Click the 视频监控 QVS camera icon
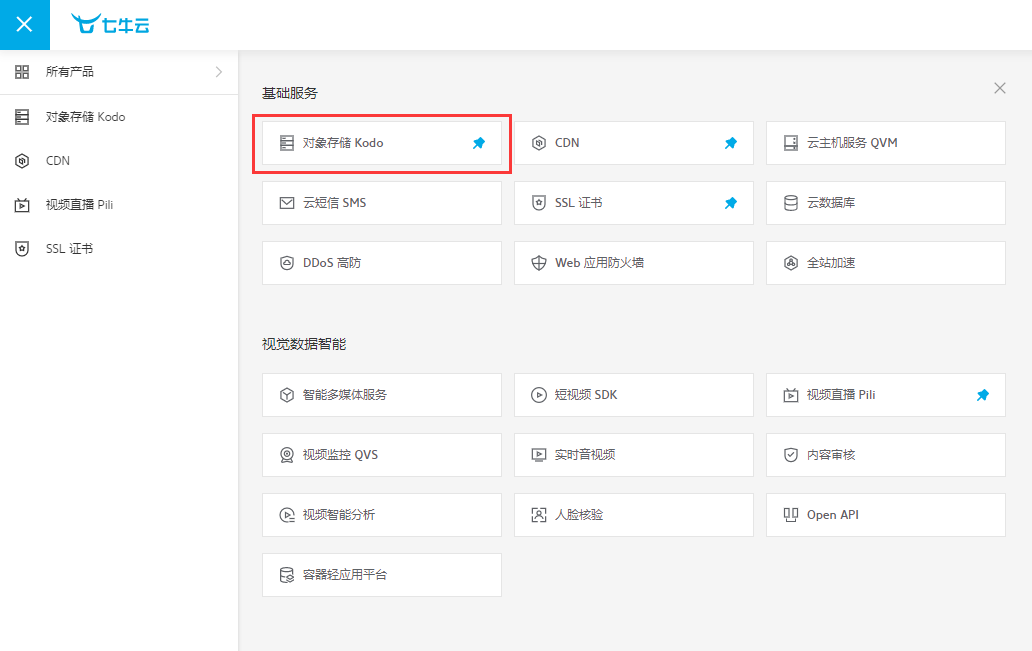This screenshot has height=651, width=1032. 287,455
